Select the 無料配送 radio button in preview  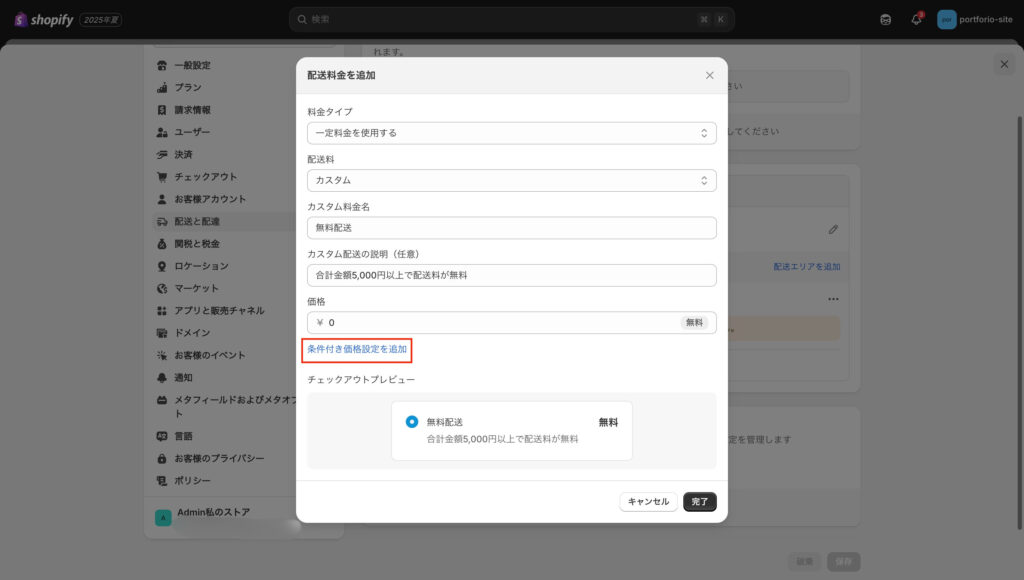(412, 422)
